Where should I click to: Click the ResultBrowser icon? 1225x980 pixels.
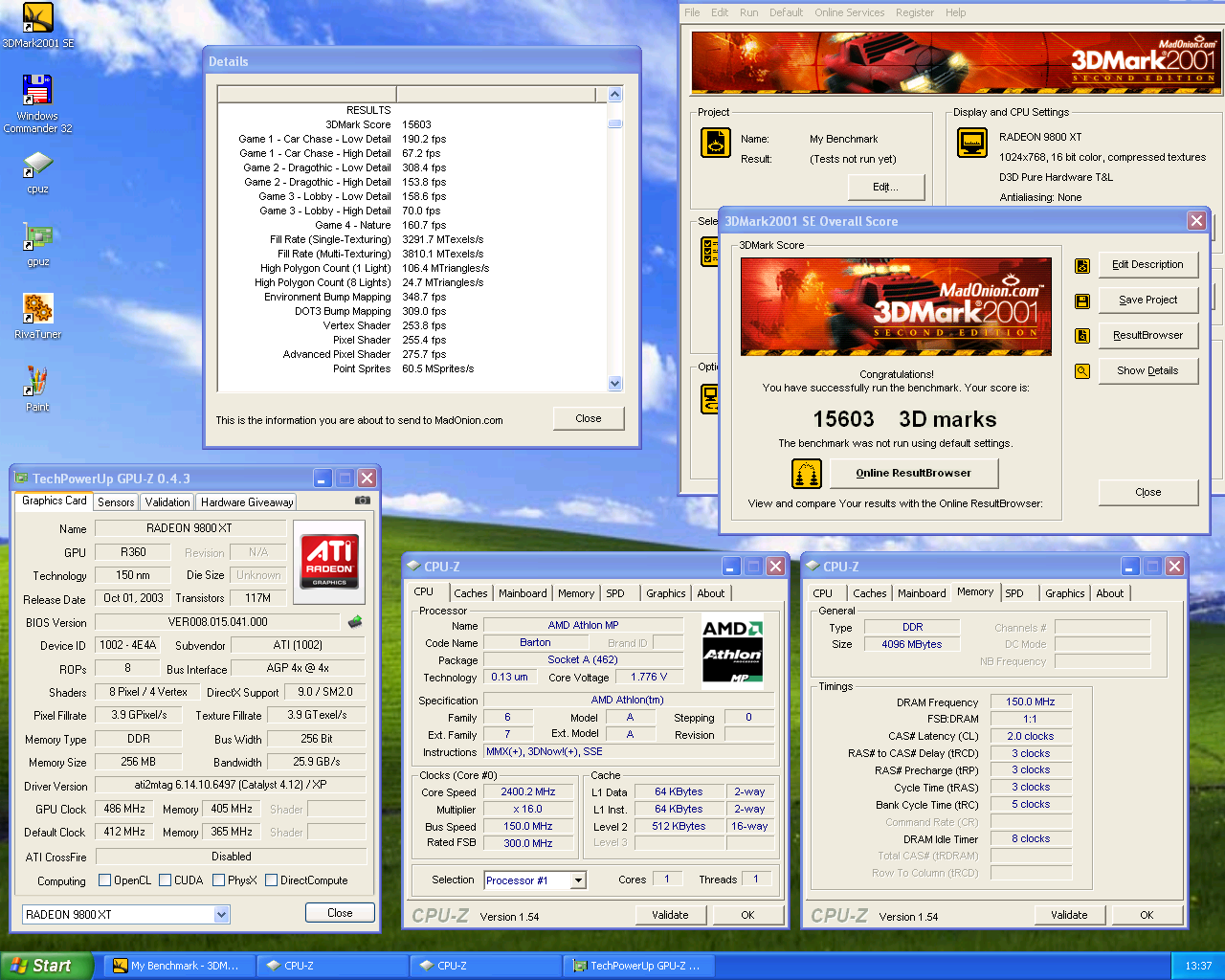click(1082, 336)
